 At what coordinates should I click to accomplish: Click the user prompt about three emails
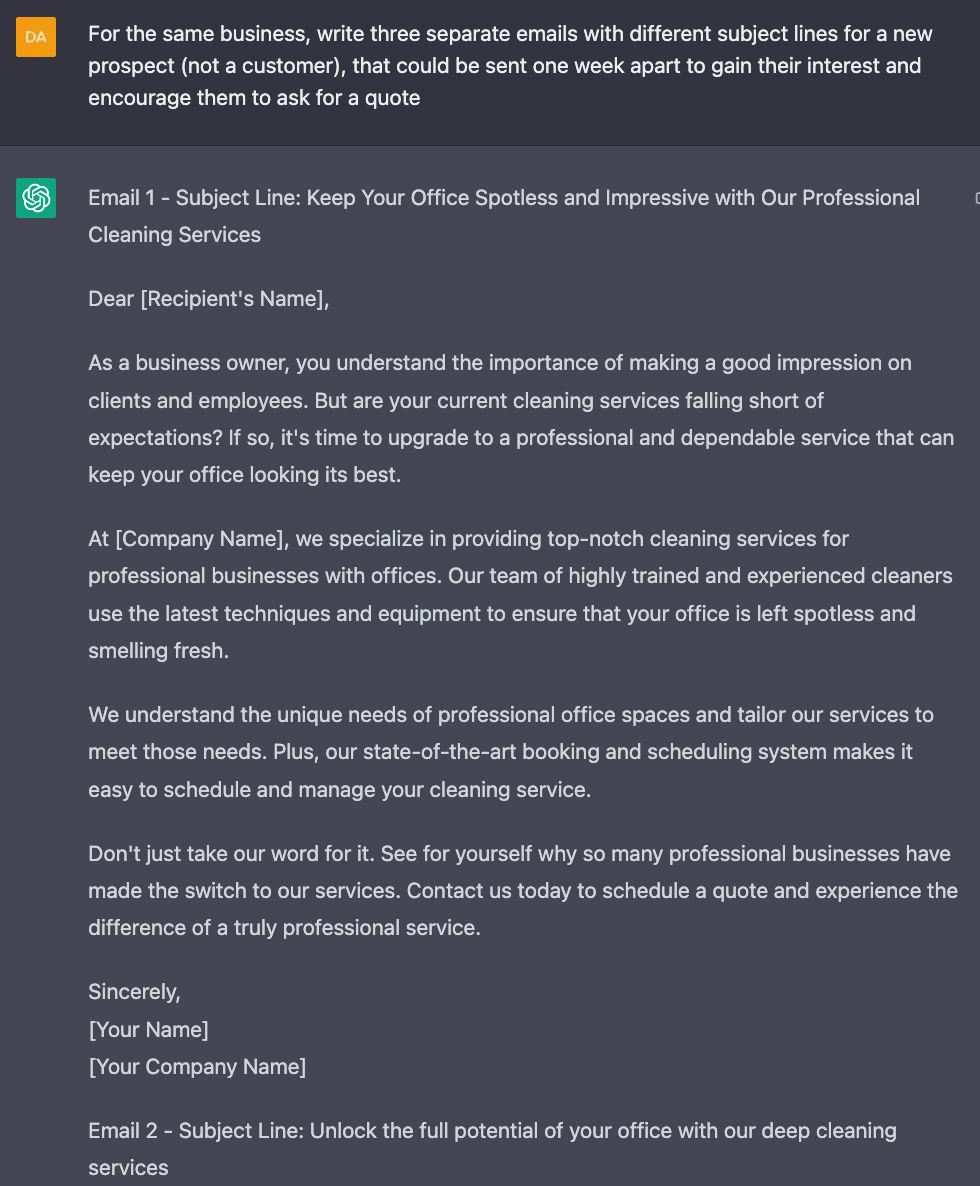click(510, 66)
